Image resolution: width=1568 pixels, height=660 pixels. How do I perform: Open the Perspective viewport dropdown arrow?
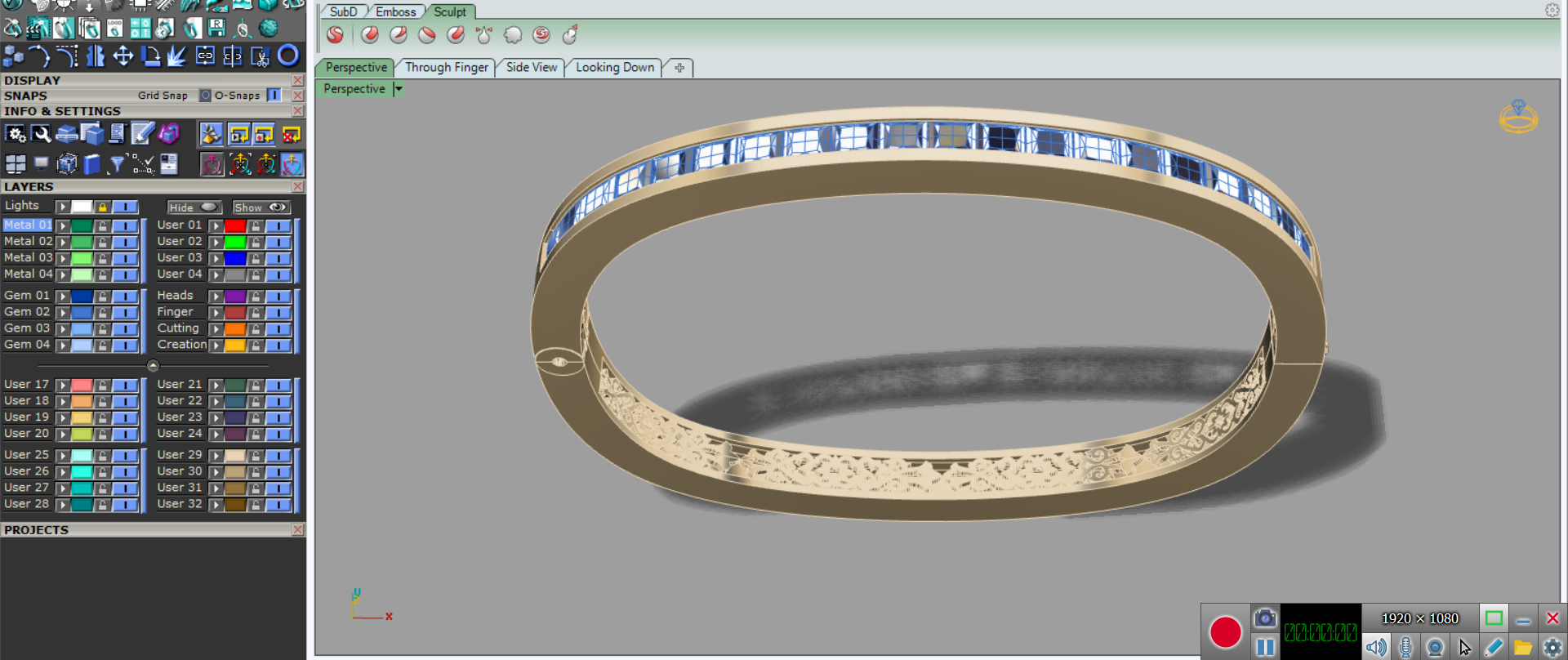[399, 89]
